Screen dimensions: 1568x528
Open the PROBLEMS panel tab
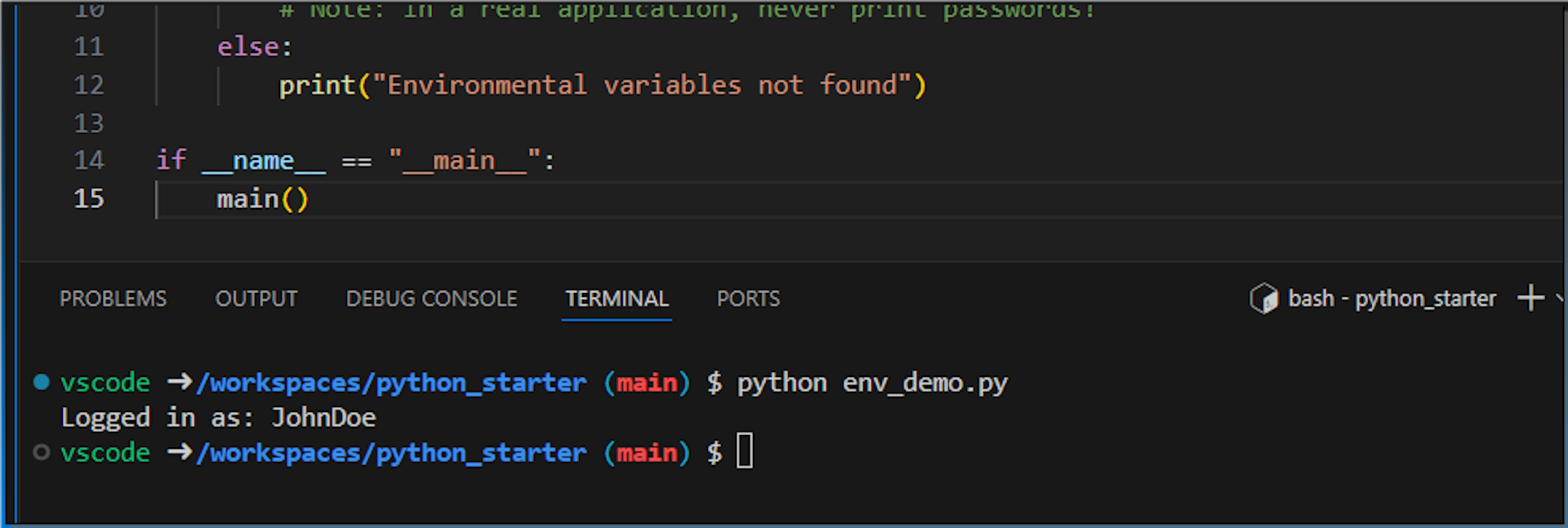113,299
